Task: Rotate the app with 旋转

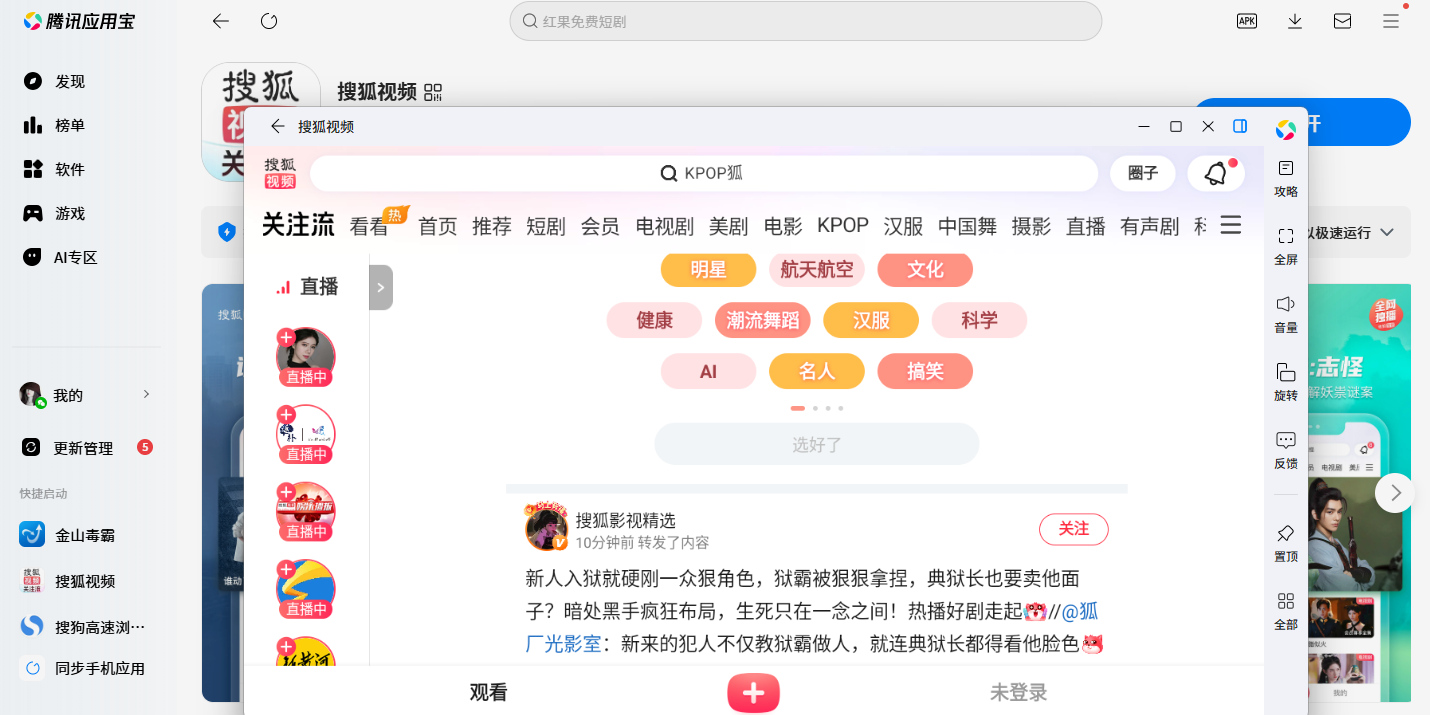Action: coord(1286,382)
